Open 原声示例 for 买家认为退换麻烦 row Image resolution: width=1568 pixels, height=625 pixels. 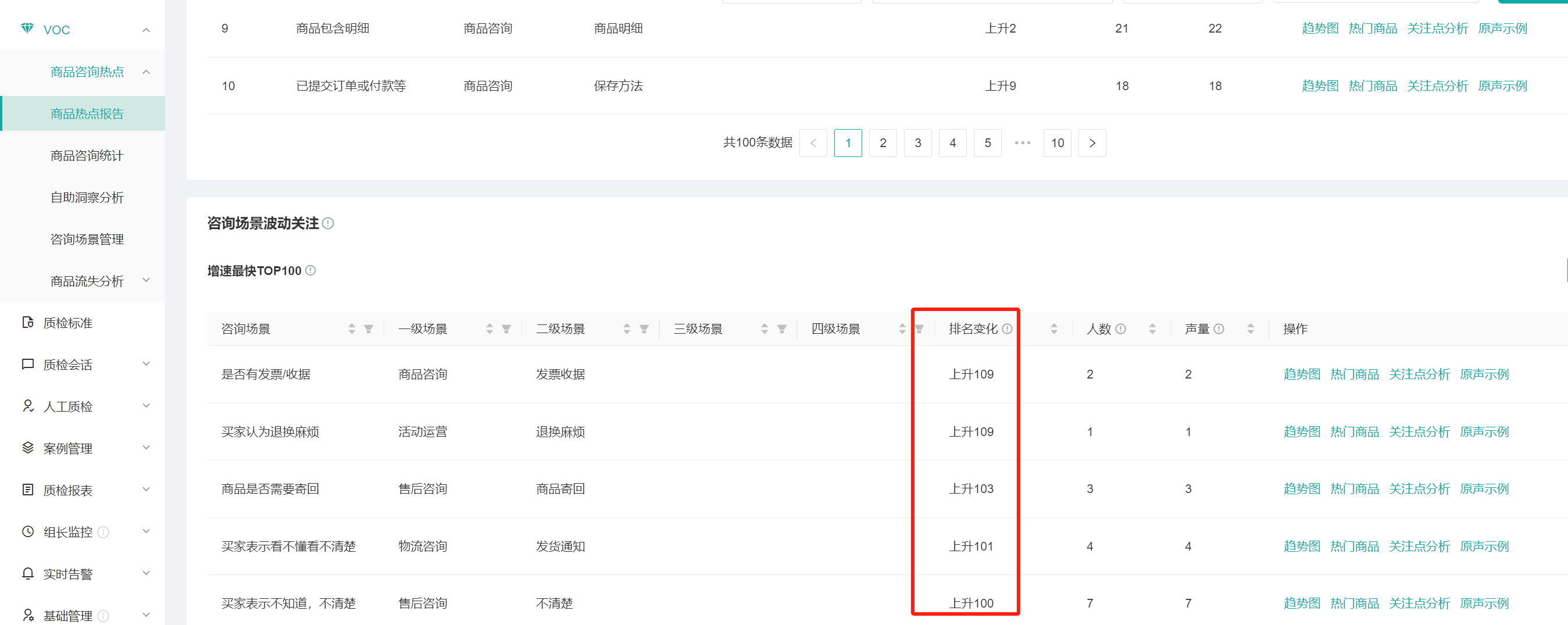(x=1484, y=431)
